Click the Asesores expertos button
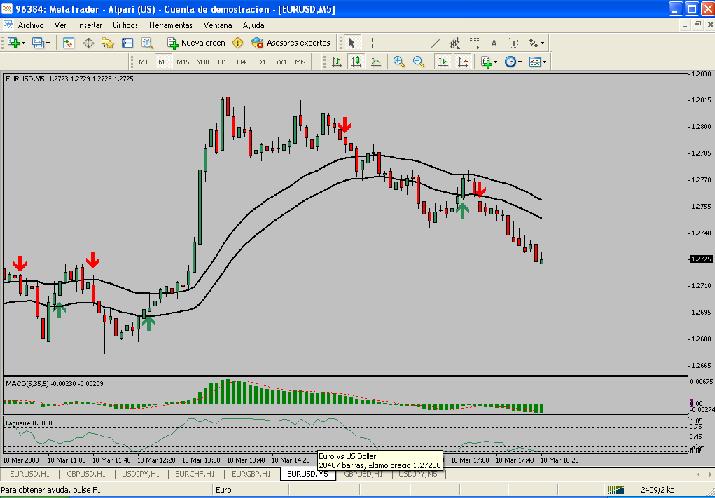Viewport: 715px width, 498px height. 291,43
